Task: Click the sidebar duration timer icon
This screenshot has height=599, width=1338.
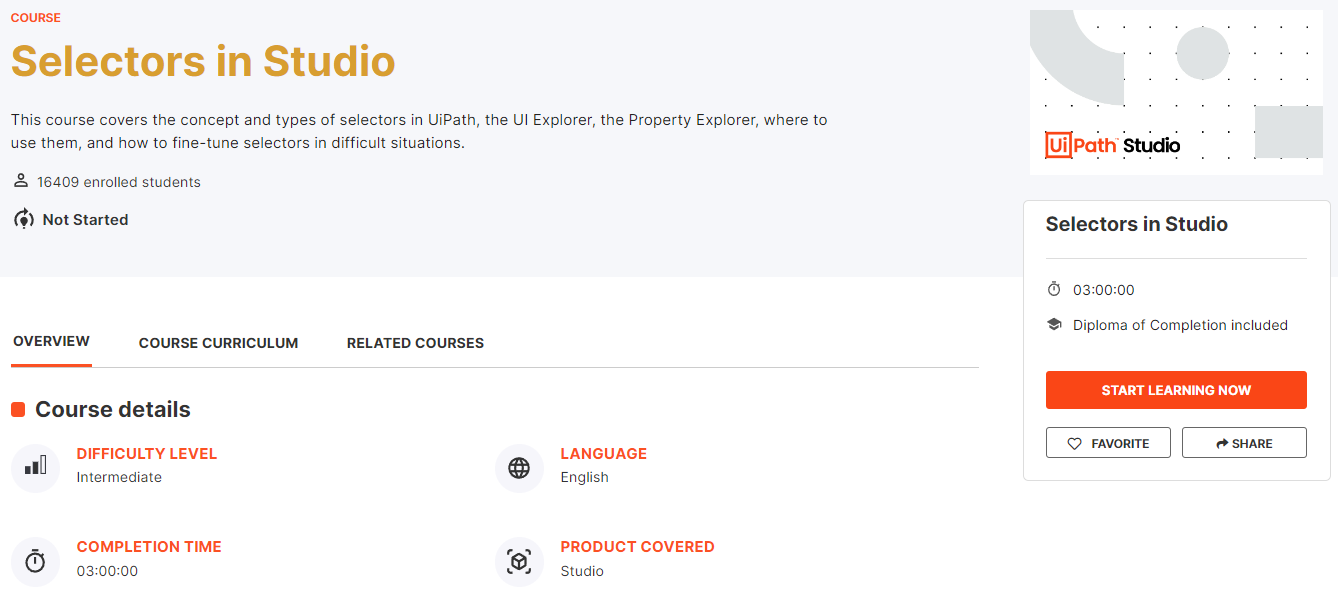Action: (x=1054, y=290)
